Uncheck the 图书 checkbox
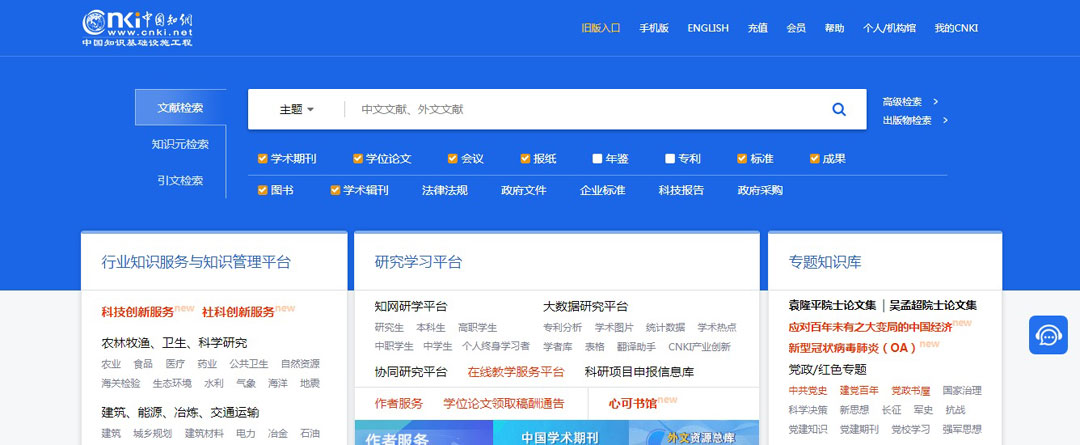Screen dimensions: 1080x445 click(x=262, y=190)
